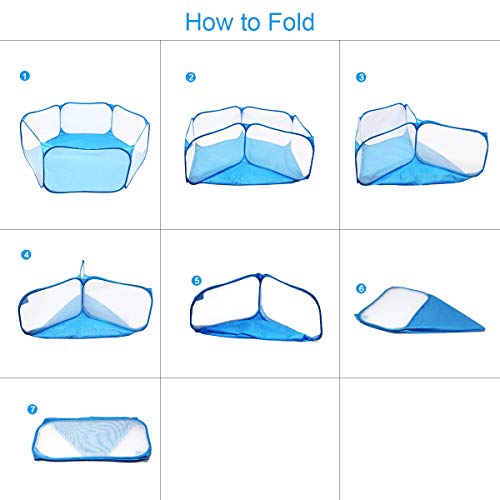500x500 pixels.
Task: Click the step 4 number badge
Action: coord(26,255)
